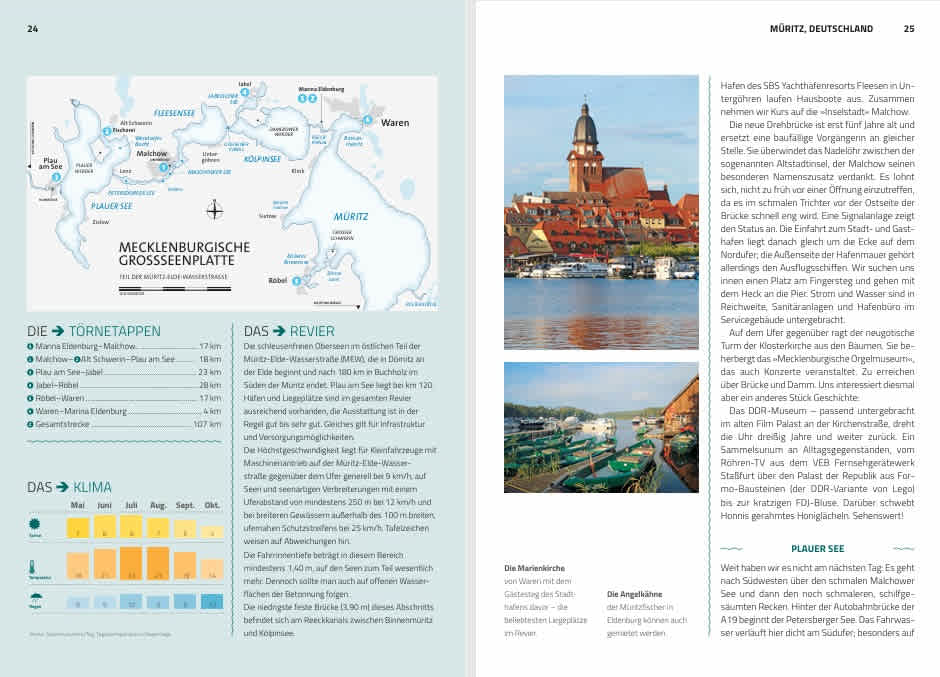Click the Marienkirche Waren photo
The width and height of the screenshot is (940, 677).
601,212
